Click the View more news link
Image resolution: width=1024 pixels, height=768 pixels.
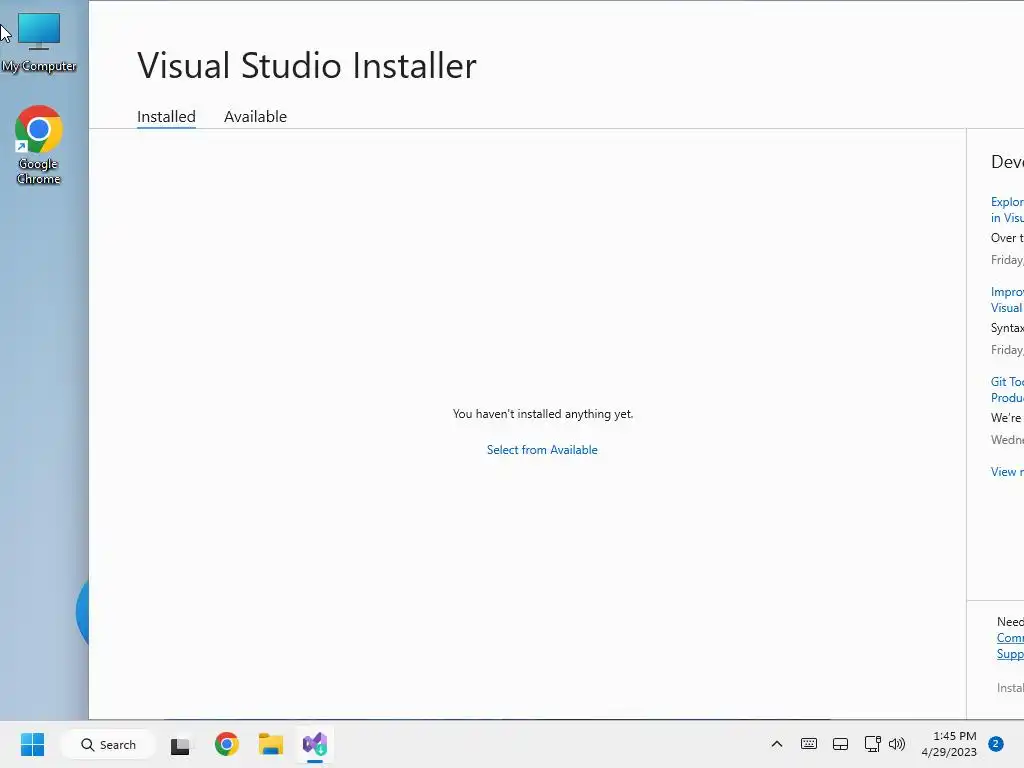pyautogui.click(x=1007, y=472)
